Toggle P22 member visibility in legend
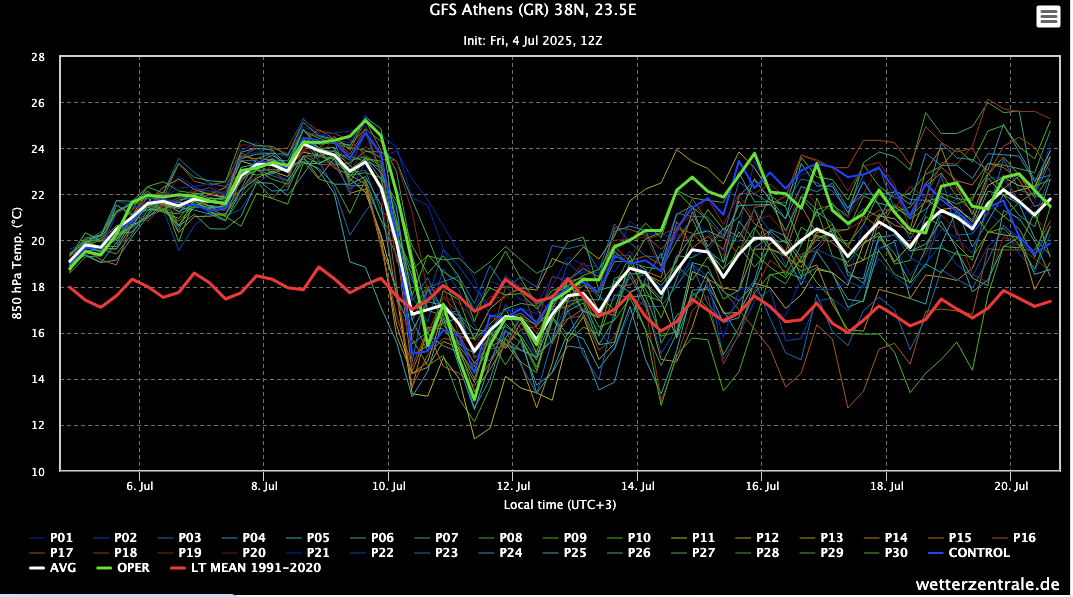The width and height of the screenshot is (1073, 597). click(381, 553)
